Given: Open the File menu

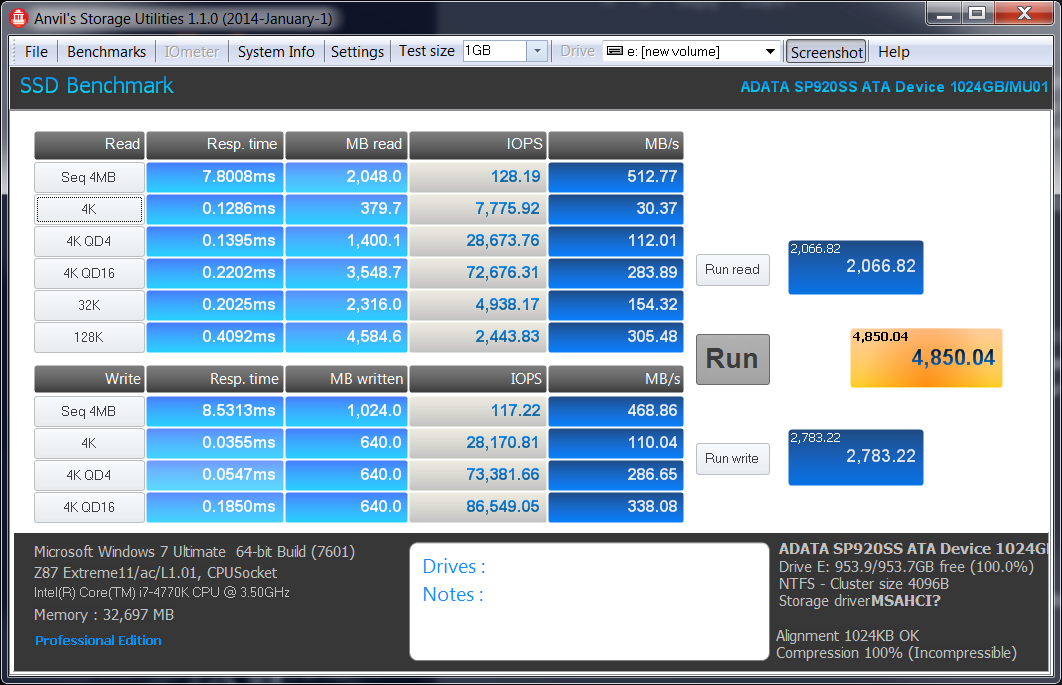Looking at the screenshot, I should pos(36,52).
